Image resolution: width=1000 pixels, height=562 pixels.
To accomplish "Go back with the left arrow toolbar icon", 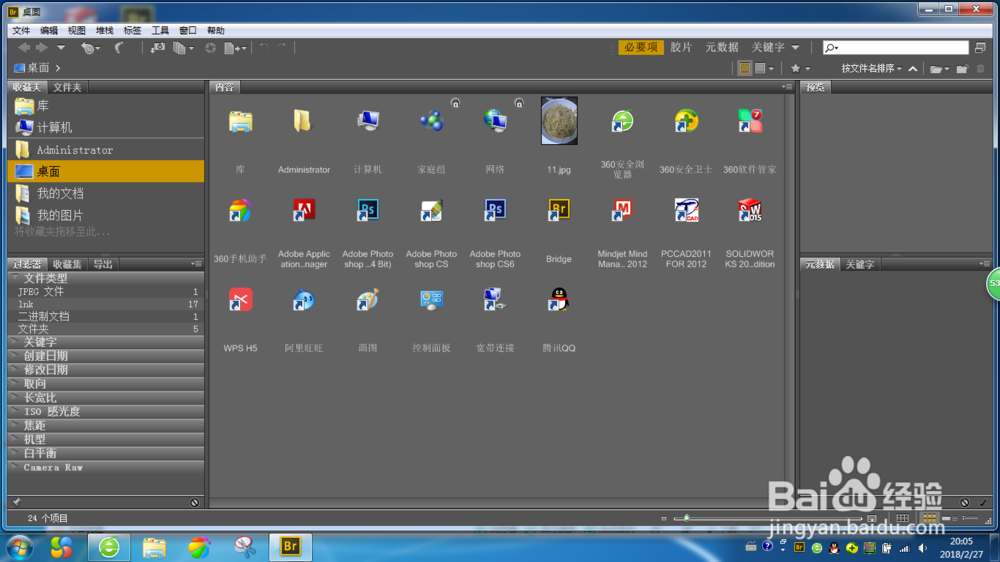I will point(24,47).
